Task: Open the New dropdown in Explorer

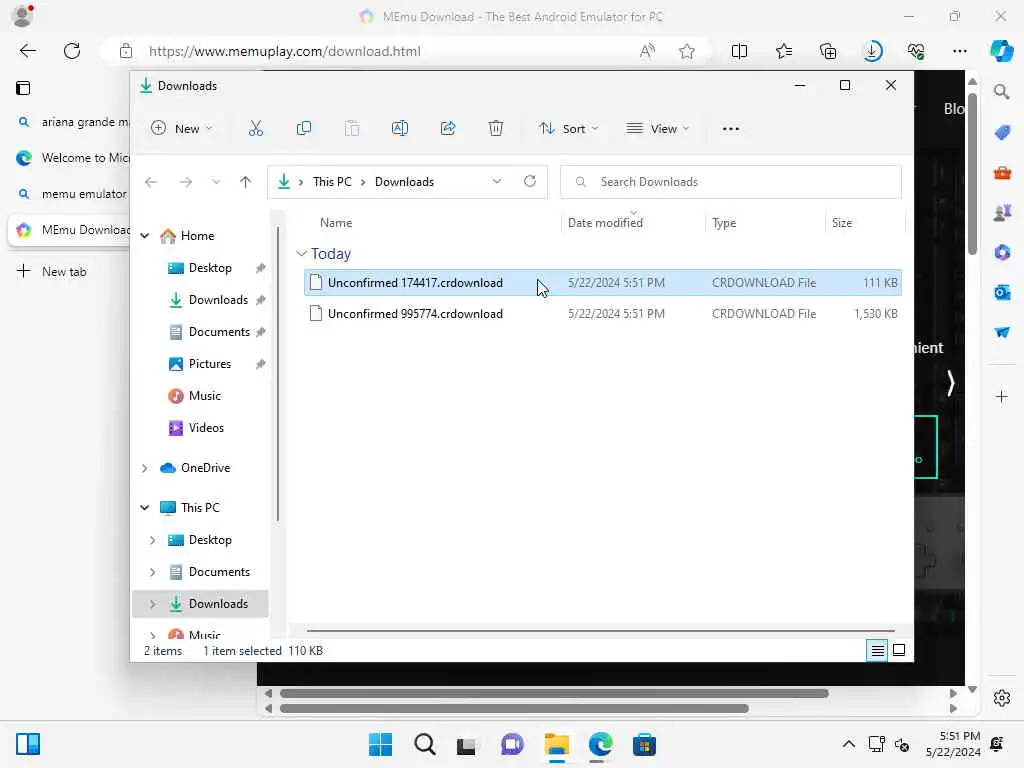Action: point(181,129)
